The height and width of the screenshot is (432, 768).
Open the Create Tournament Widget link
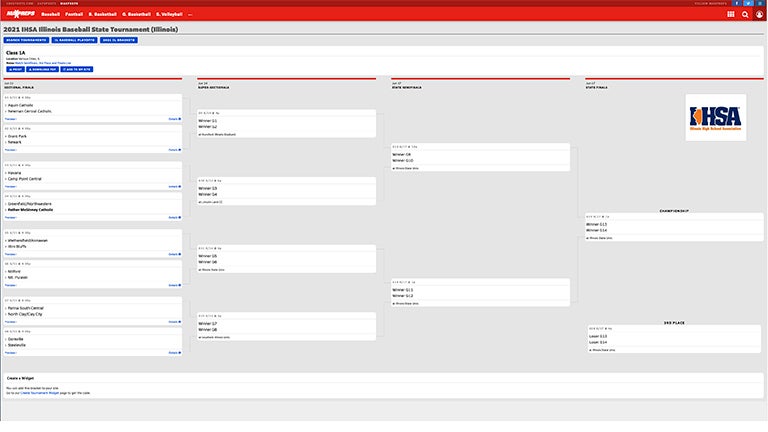[40, 393]
